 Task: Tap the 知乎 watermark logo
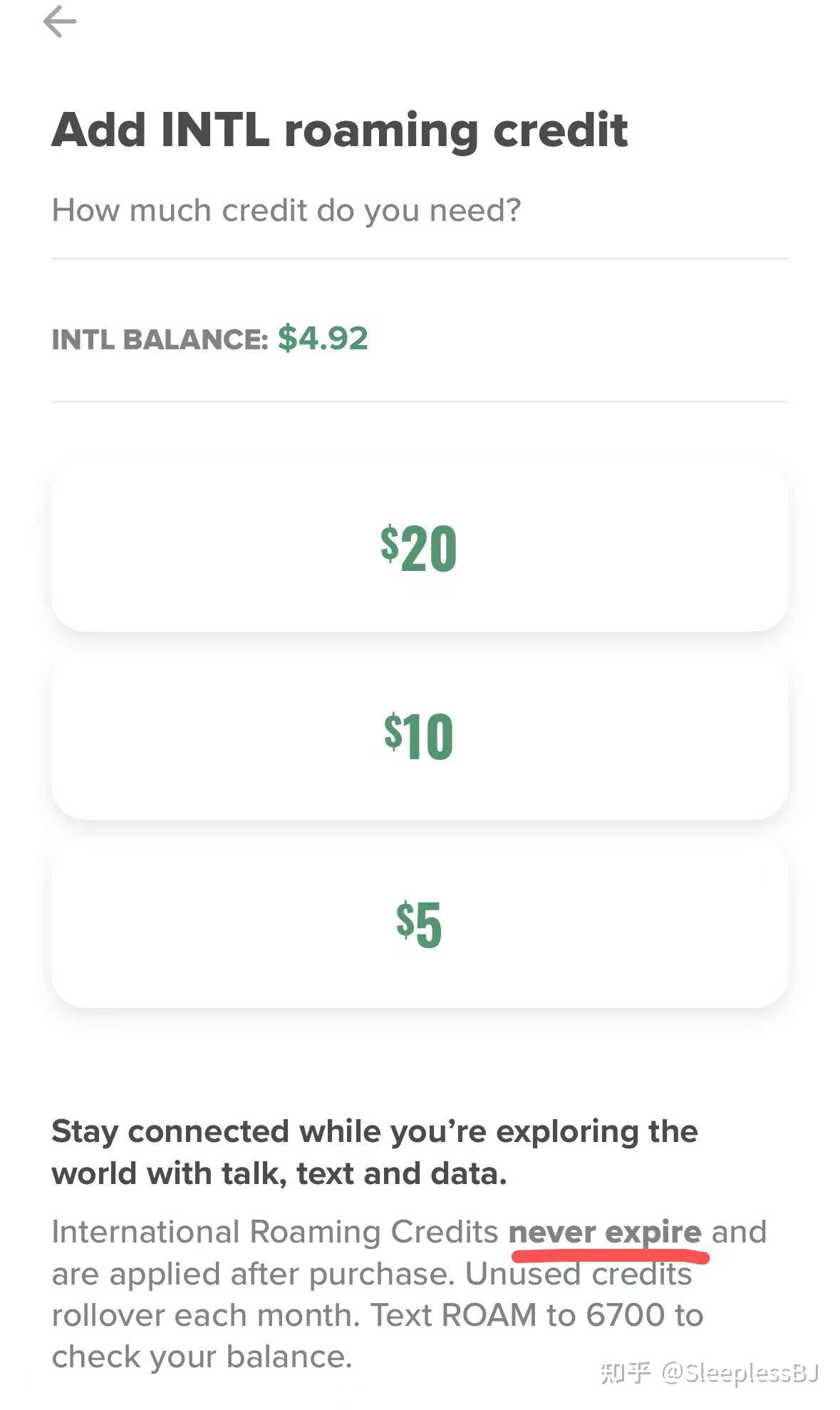pos(626,1373)
